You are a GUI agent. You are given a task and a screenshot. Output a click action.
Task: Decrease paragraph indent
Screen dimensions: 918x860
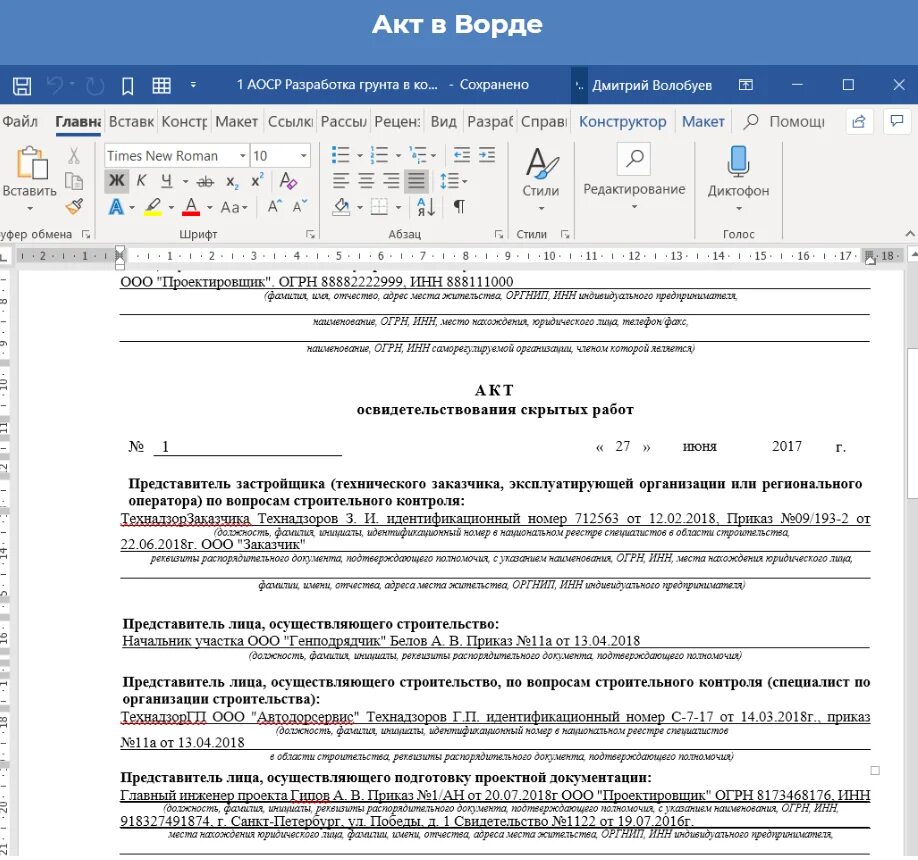(x=461, y=155)
